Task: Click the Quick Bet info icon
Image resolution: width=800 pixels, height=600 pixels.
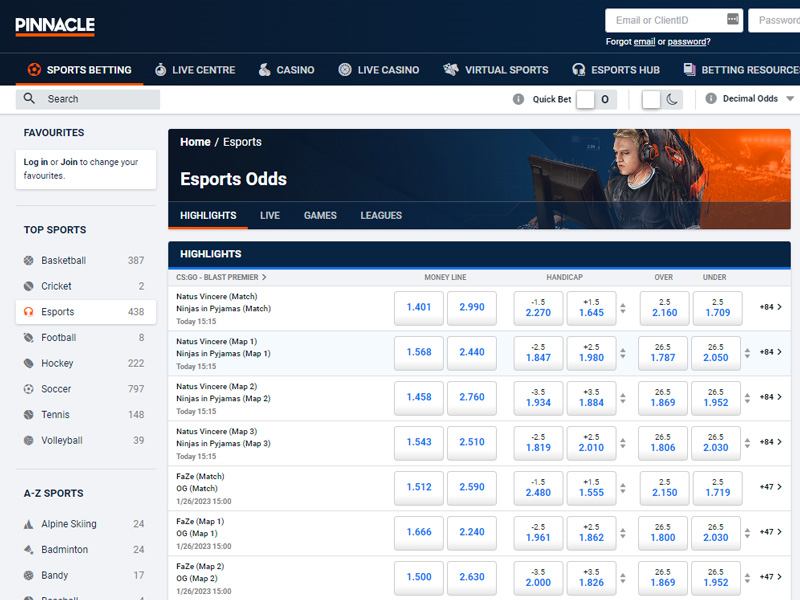Action: [518, 99]
